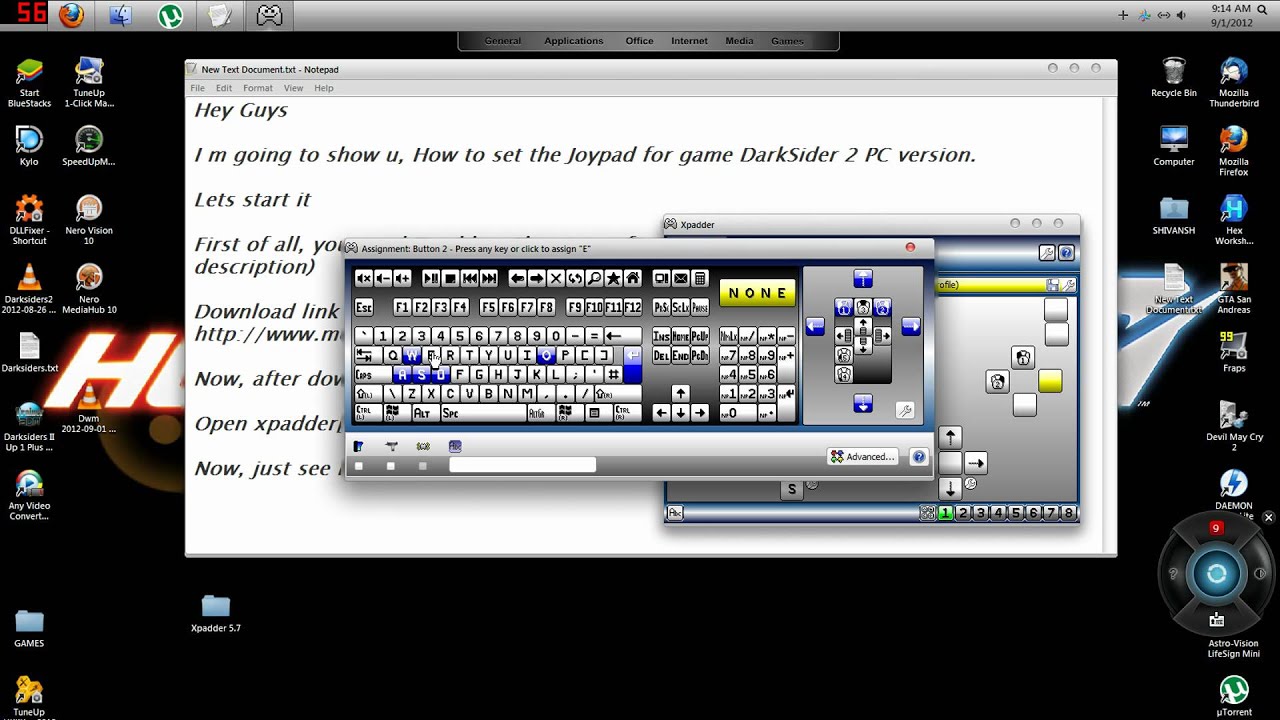Open the Applications tab in top dock

[573, 41]
